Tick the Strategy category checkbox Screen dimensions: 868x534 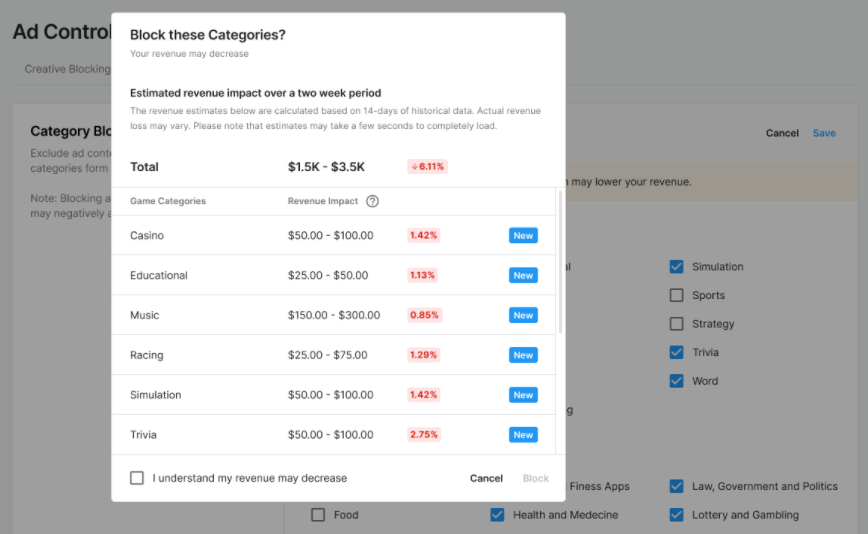(x=677, y=324)
